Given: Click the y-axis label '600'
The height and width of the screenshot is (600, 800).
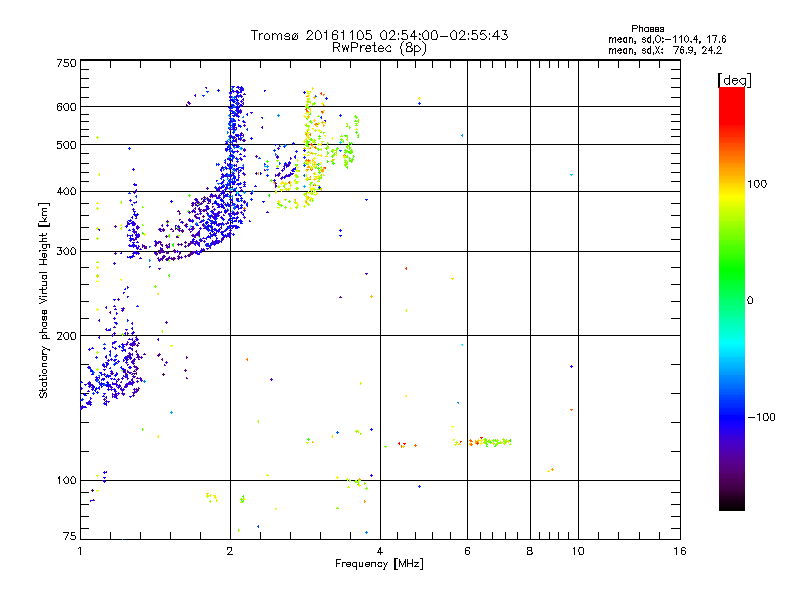Looking at the screenshot, I should coord(66,107).
